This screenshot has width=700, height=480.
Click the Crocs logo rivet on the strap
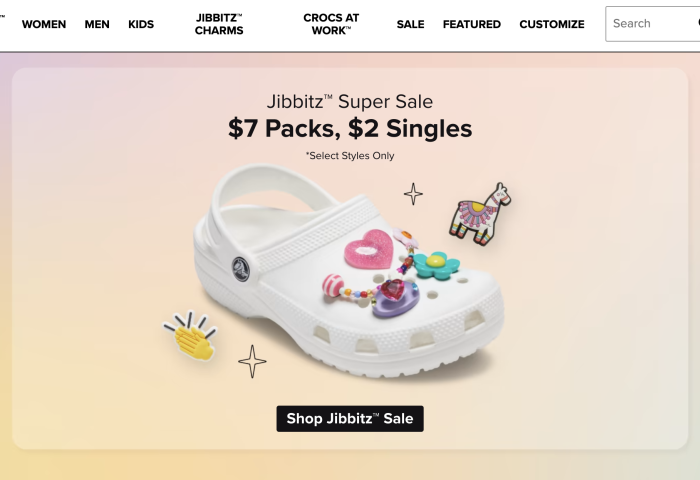tap(241, 269)
